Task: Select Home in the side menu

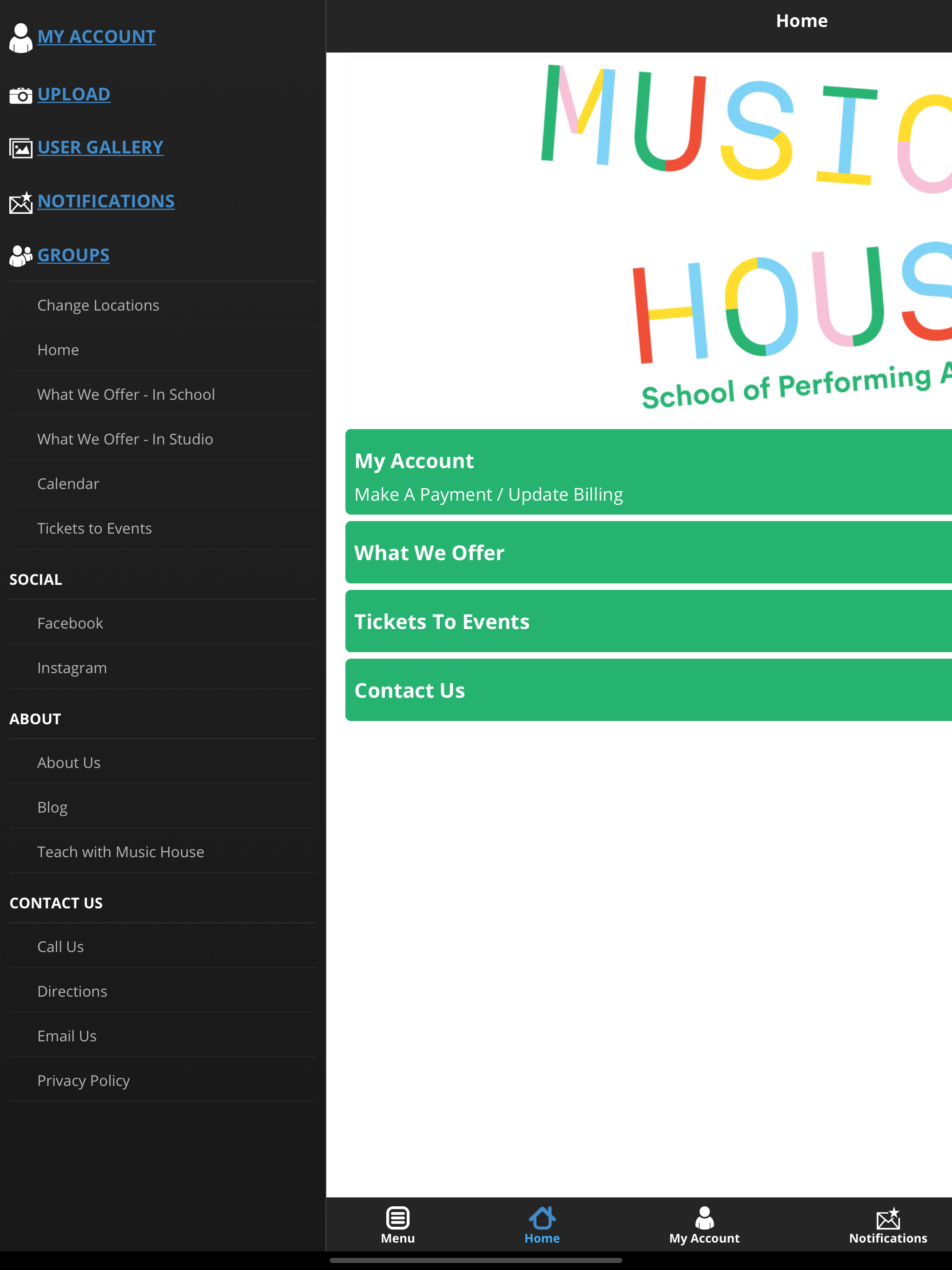Action: [x=163, y=350]
